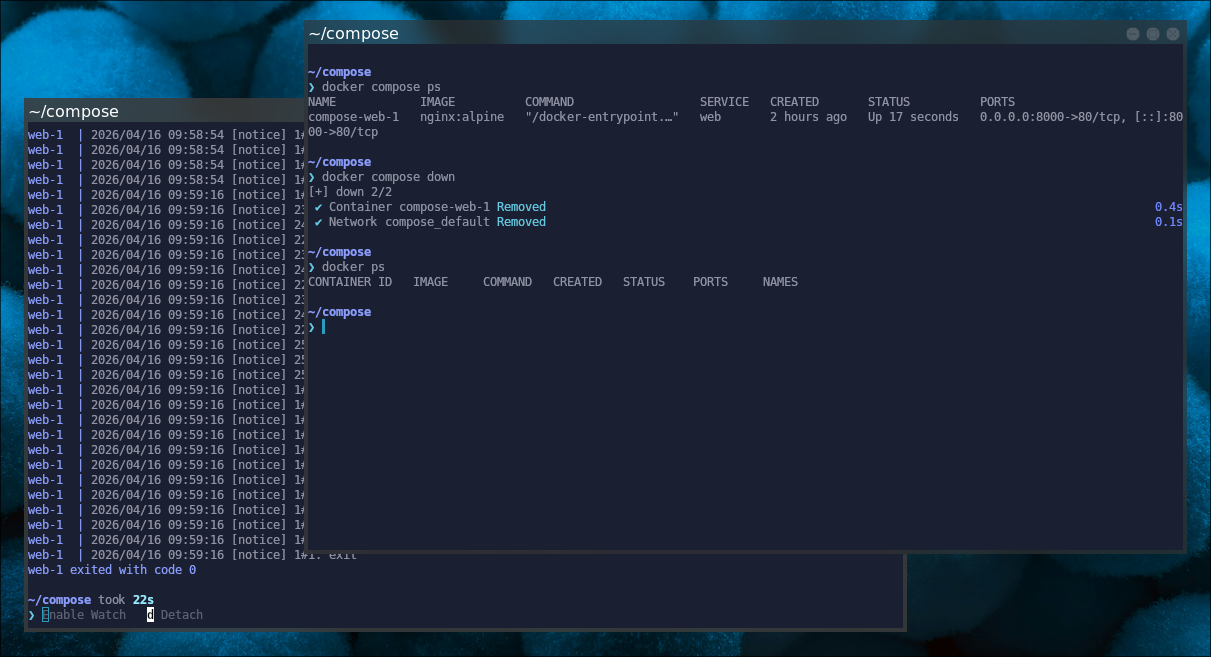Click the PORTS column header in compose ps output
The height and width of the screenshot is (657, 1211).
point(997,102)
